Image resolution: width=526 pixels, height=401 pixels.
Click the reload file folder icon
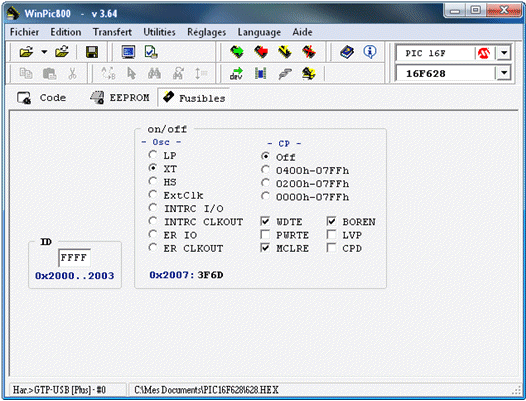(62, 52)
